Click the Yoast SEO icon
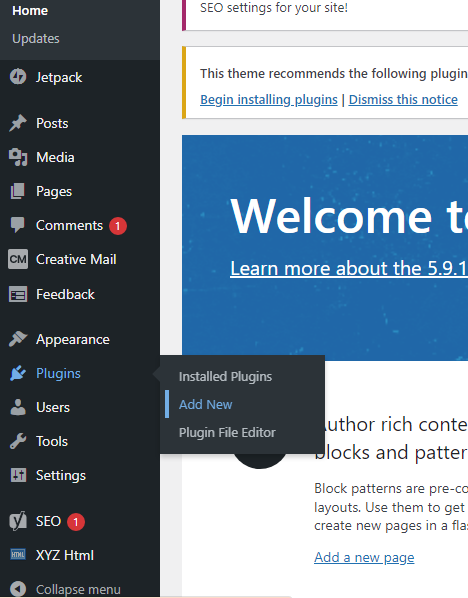Image resolution: width=468 pixels, height=598 pixels. click(x=18, y=521)
